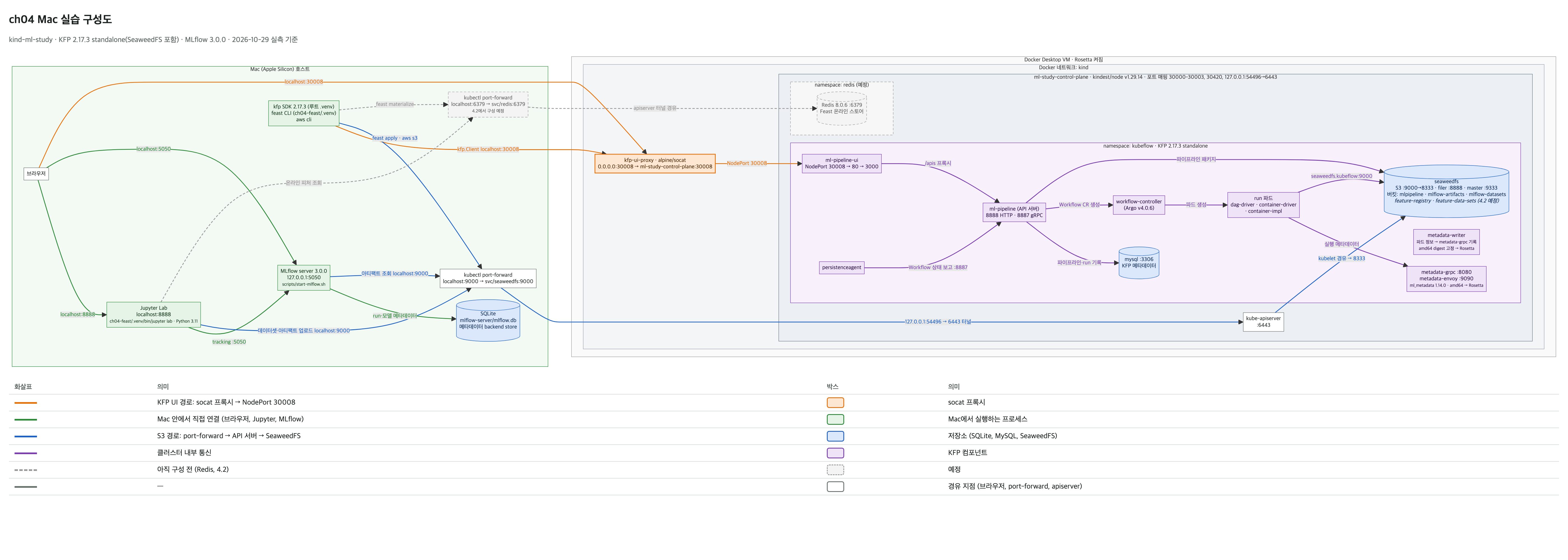Click the kfp-ui-proxy alpine/socat box
This screenshot has width=1568, height=560.
(x=655, y=163)
